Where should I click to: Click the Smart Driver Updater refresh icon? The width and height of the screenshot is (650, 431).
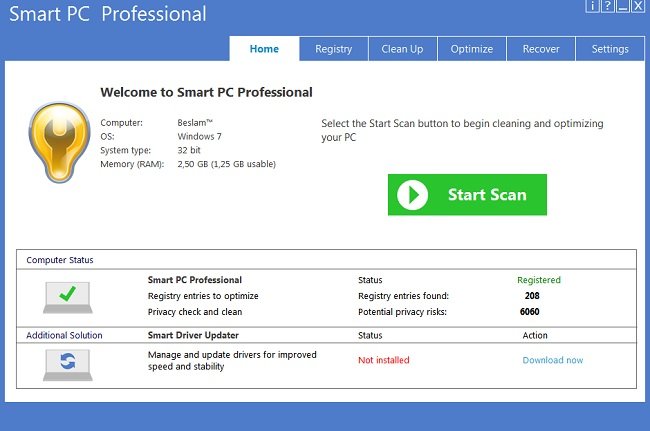pos(68,365)
